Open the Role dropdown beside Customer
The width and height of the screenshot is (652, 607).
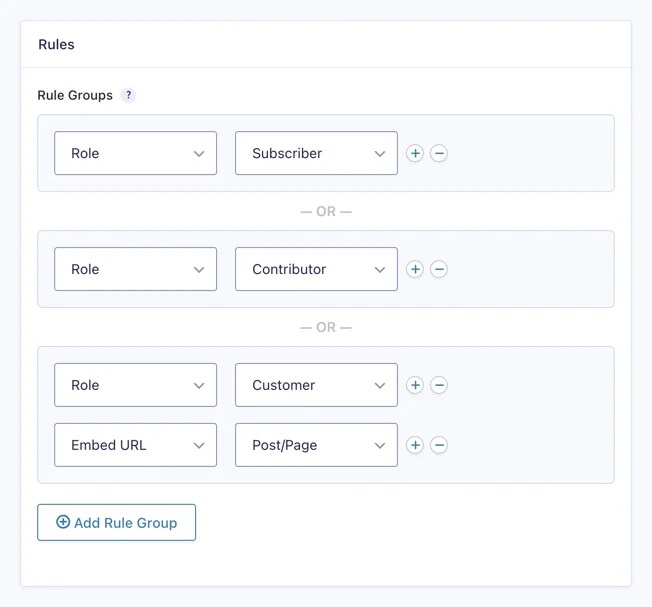coord(135,385)
